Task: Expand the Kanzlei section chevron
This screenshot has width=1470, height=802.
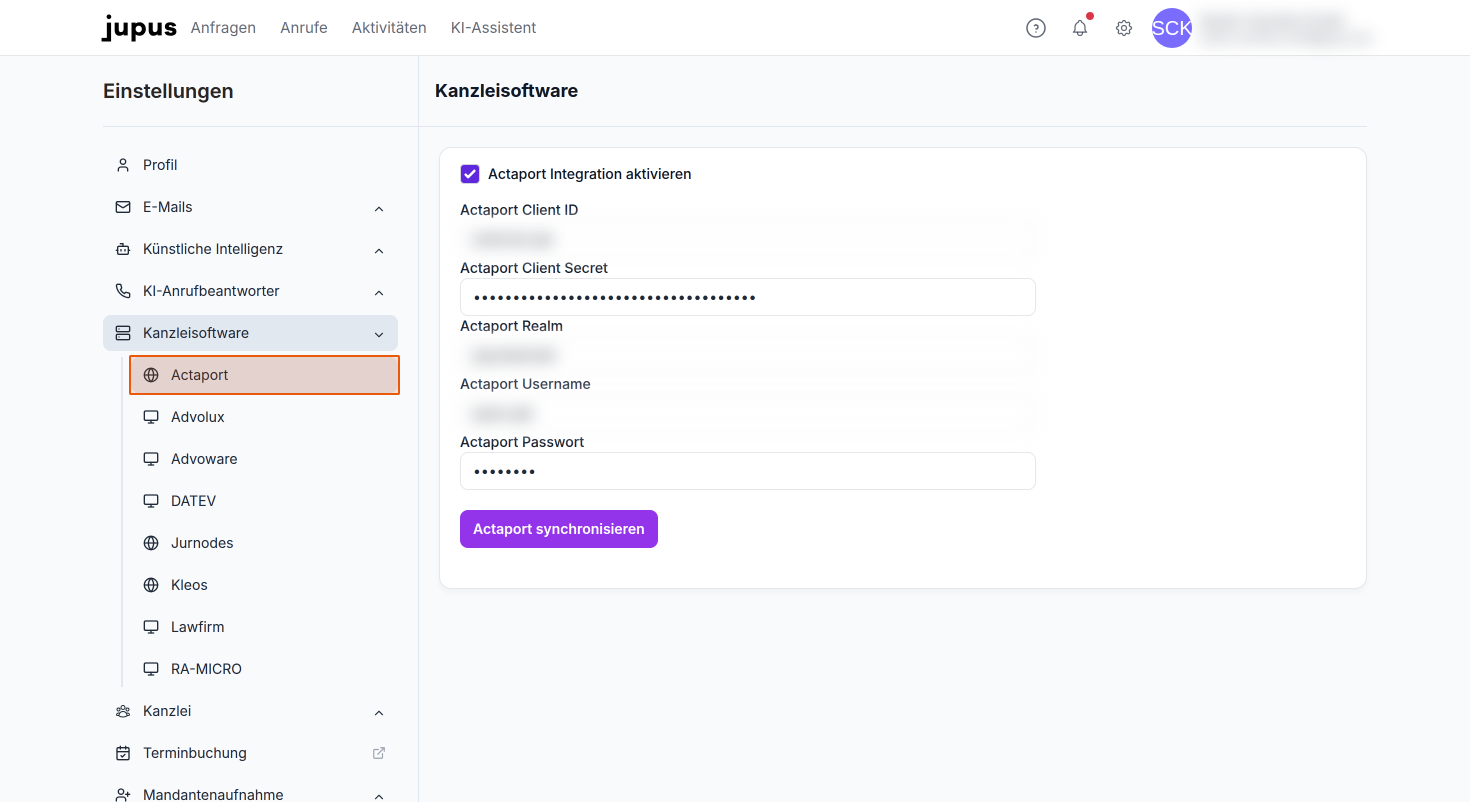Action: tap(379, 712)
